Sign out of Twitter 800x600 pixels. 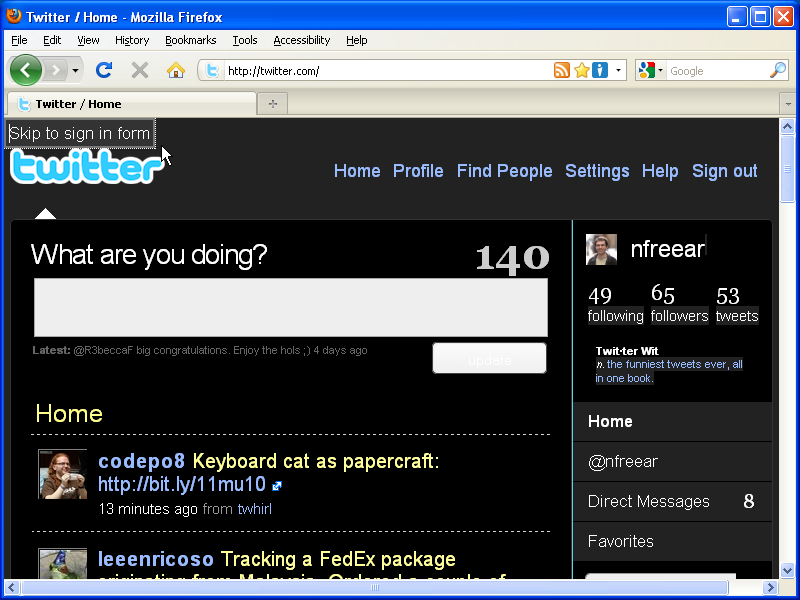click(x=724, y=171)
